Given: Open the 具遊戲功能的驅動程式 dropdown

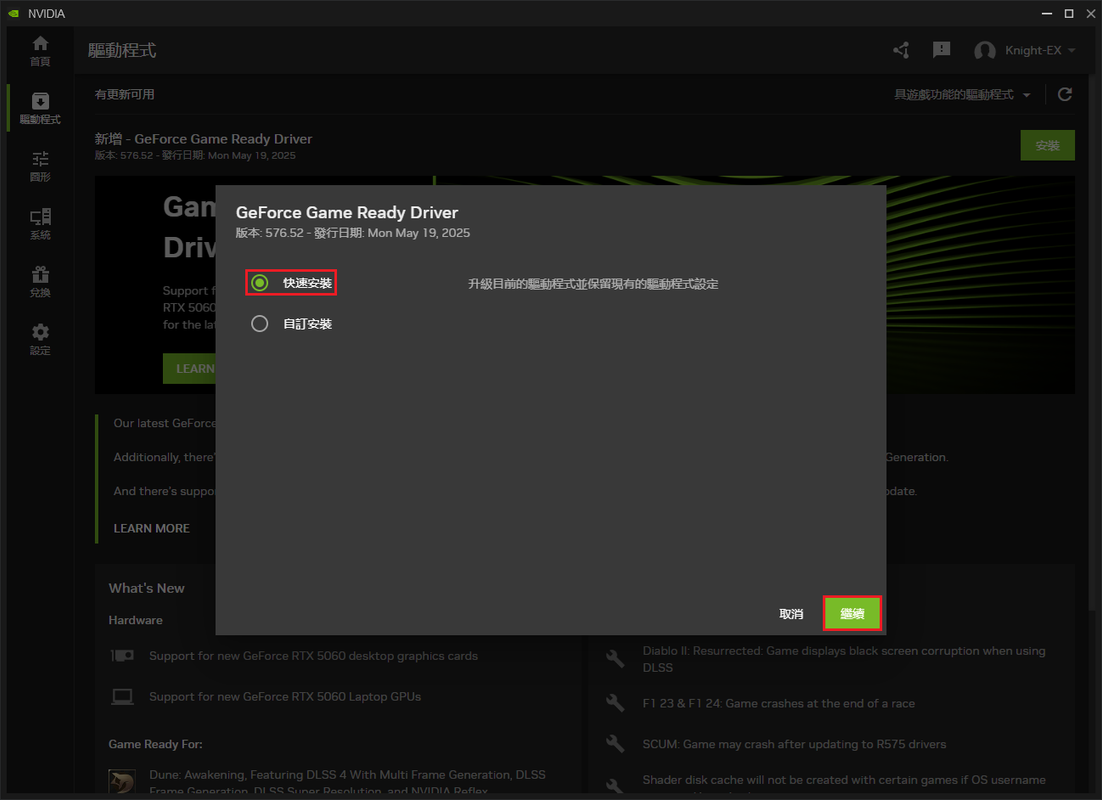Looking at the screenshot, I should coord(962,94).
